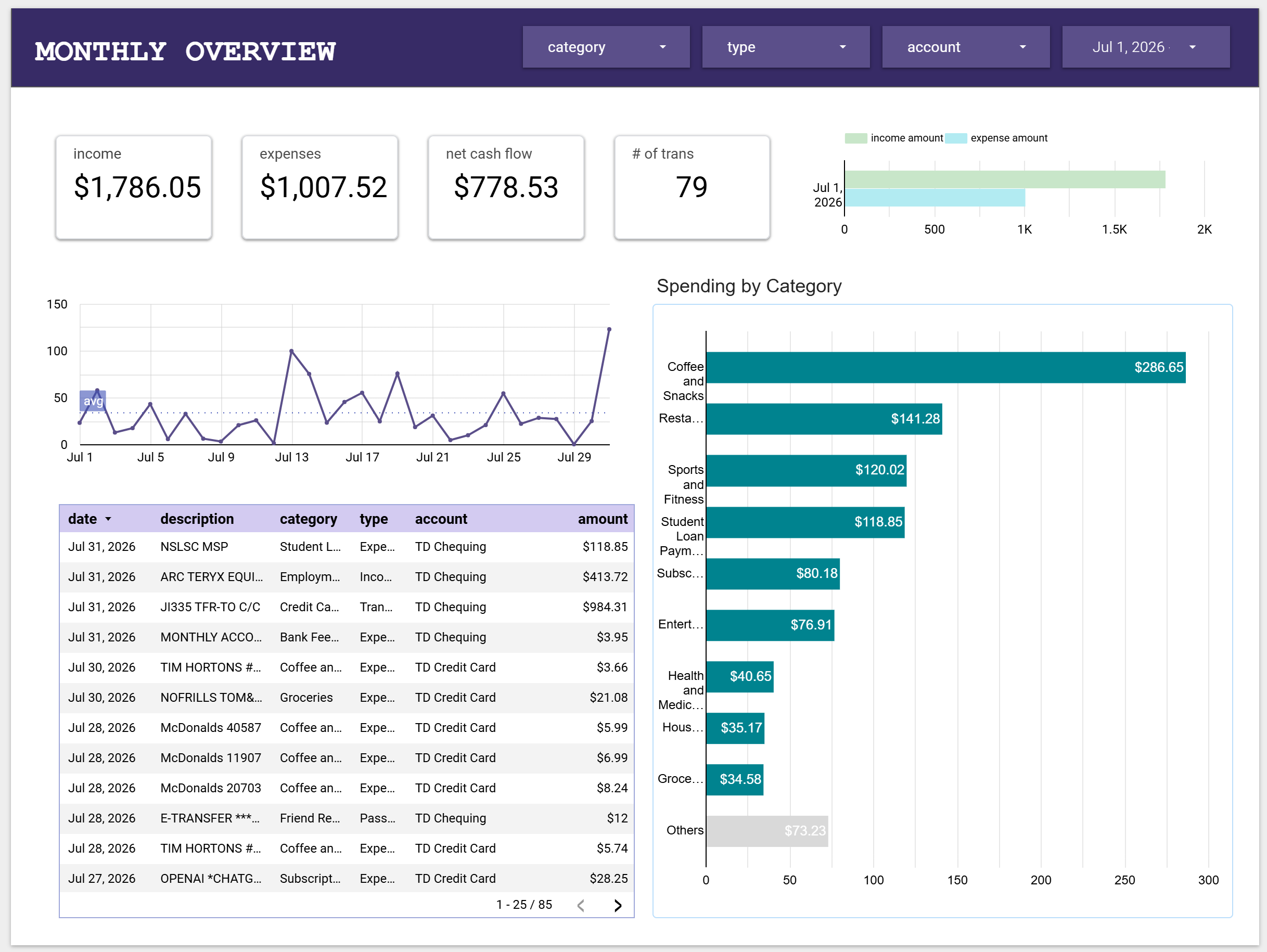This screenshot has width=1267, height=952.
Task: Select the Coffee and Snacks $286.65 bar
Action: click(x=945, y=367)
